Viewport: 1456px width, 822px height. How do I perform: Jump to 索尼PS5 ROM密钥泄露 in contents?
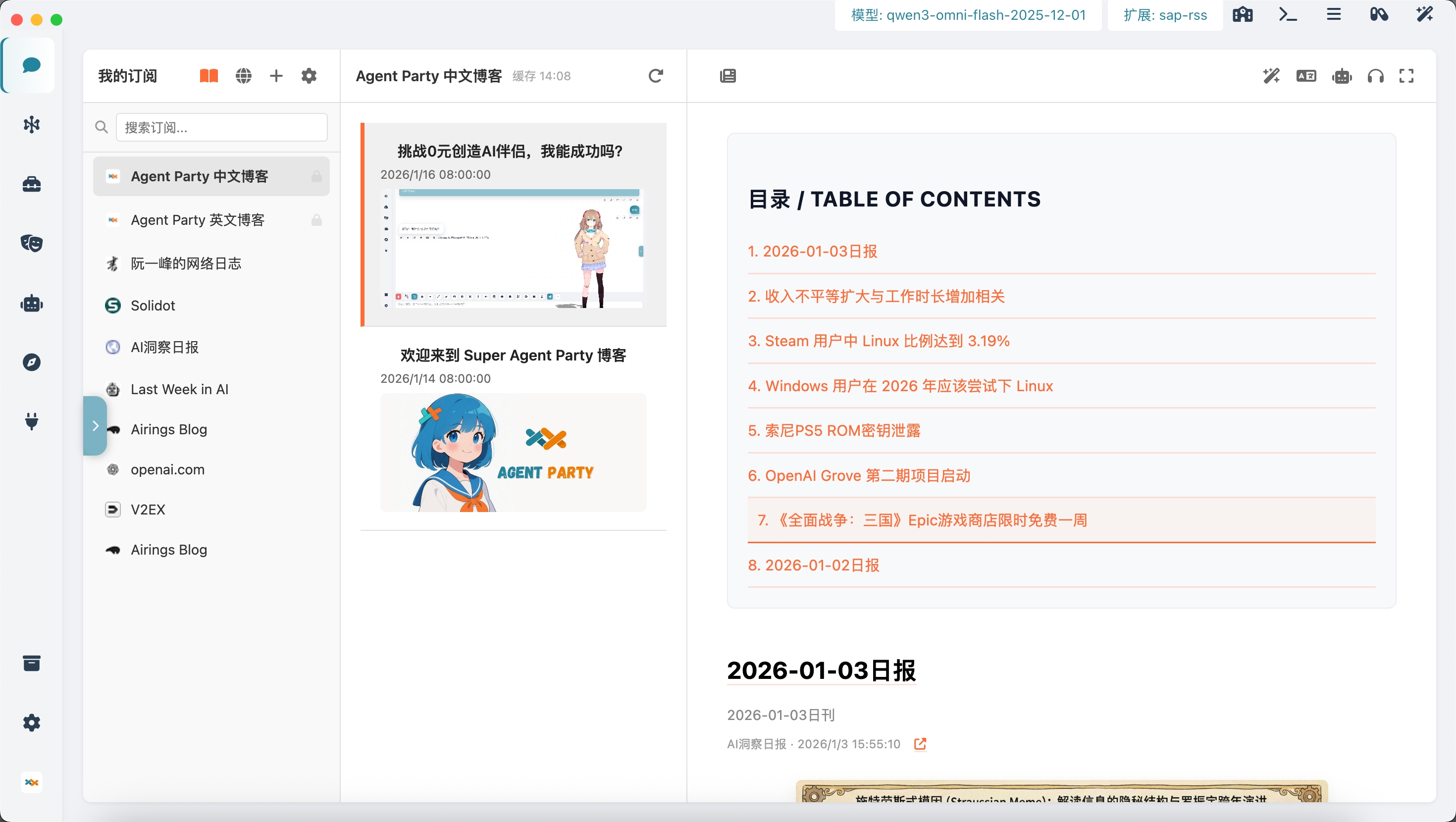pos(1061,430)
